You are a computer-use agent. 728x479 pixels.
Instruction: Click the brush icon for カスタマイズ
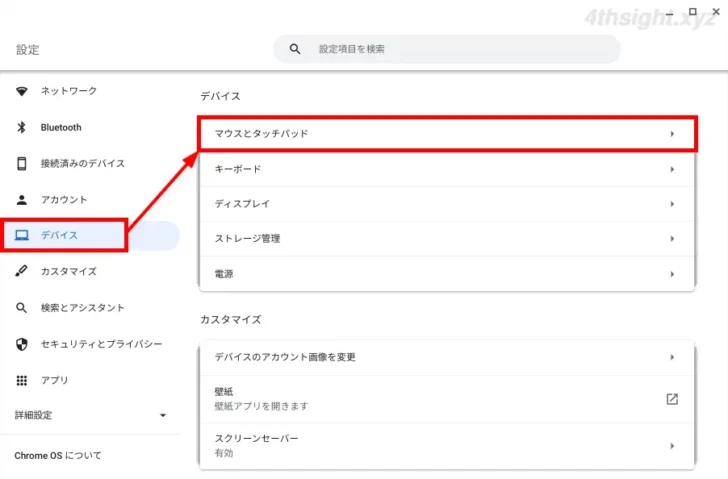[21, 271]
